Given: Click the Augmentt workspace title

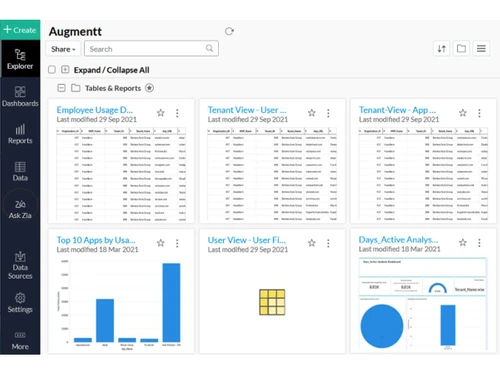Looking at the screenshot, I should click(75, 32).
